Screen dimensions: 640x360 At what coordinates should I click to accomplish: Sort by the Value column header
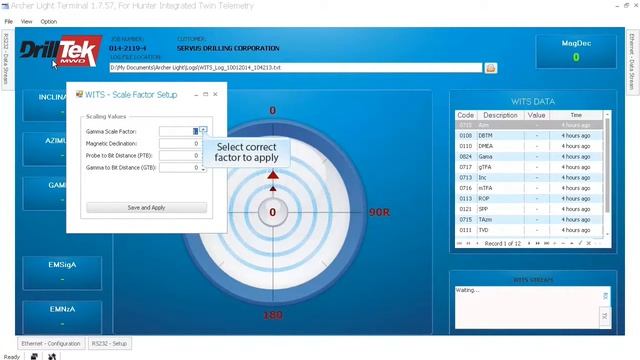pos(536,115)
